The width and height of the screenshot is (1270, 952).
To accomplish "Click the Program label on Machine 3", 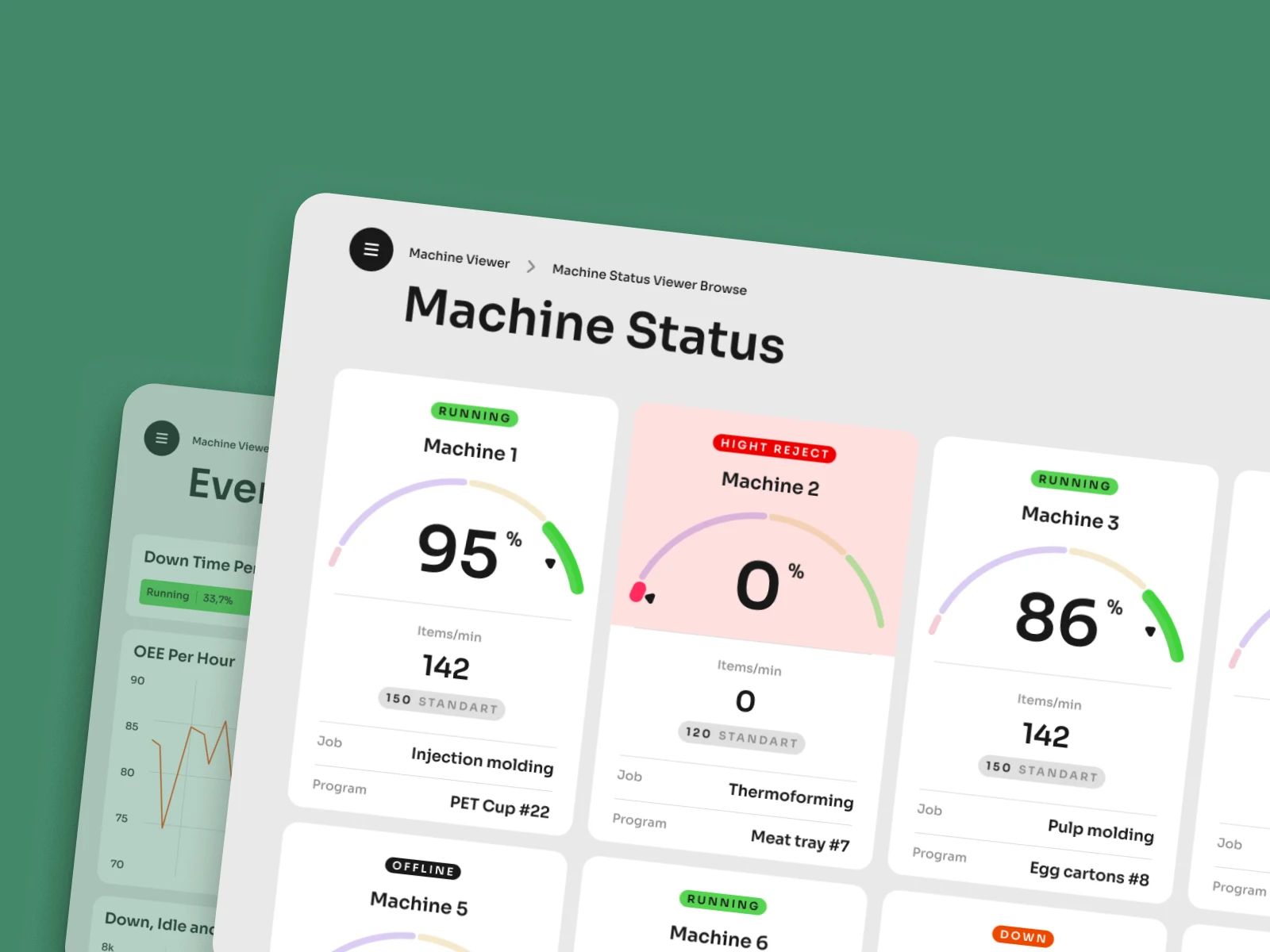I will (x=939, y=854).
